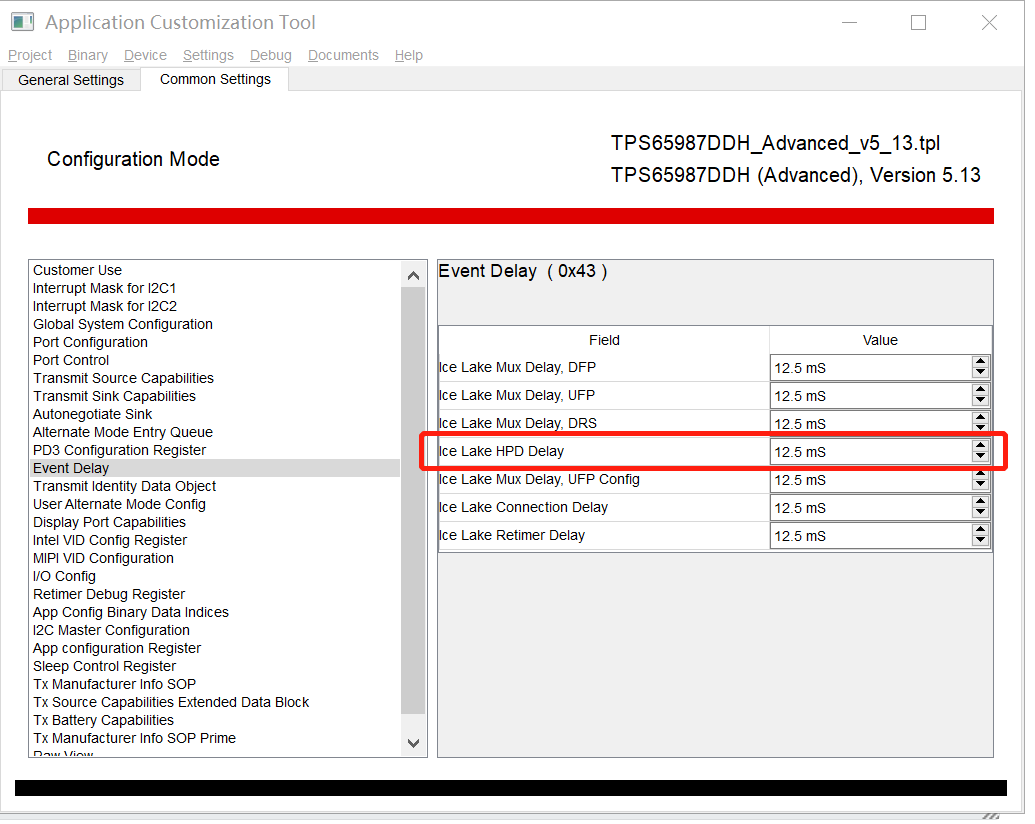Open the Settings menu
This screenshot has width=1035, height=824.
click(x=208, y=55)
